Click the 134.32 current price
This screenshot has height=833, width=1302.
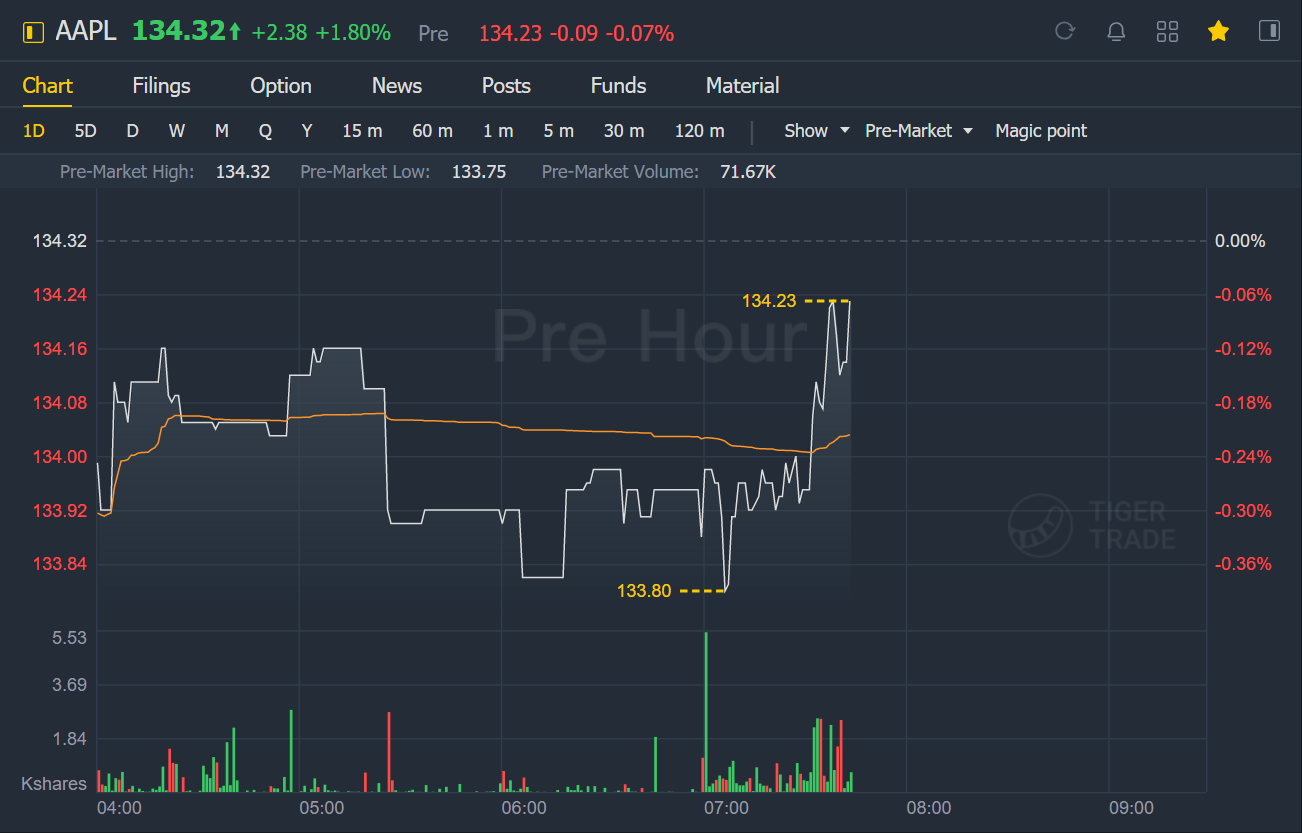179,32
